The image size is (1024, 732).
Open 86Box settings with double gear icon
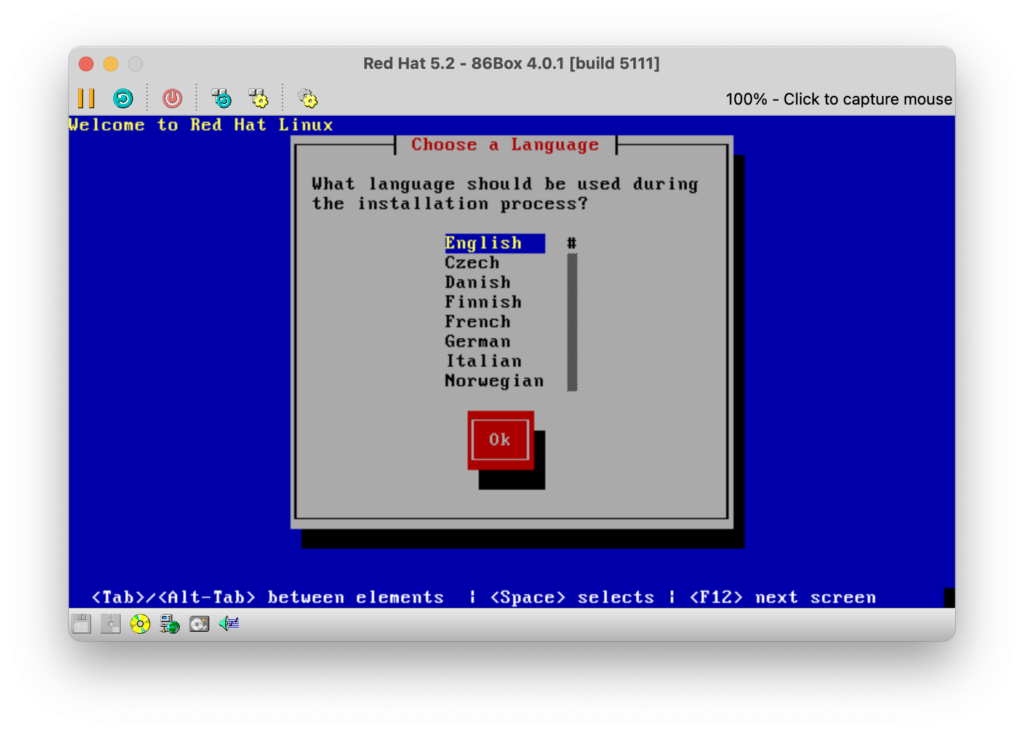click(308, 99)
